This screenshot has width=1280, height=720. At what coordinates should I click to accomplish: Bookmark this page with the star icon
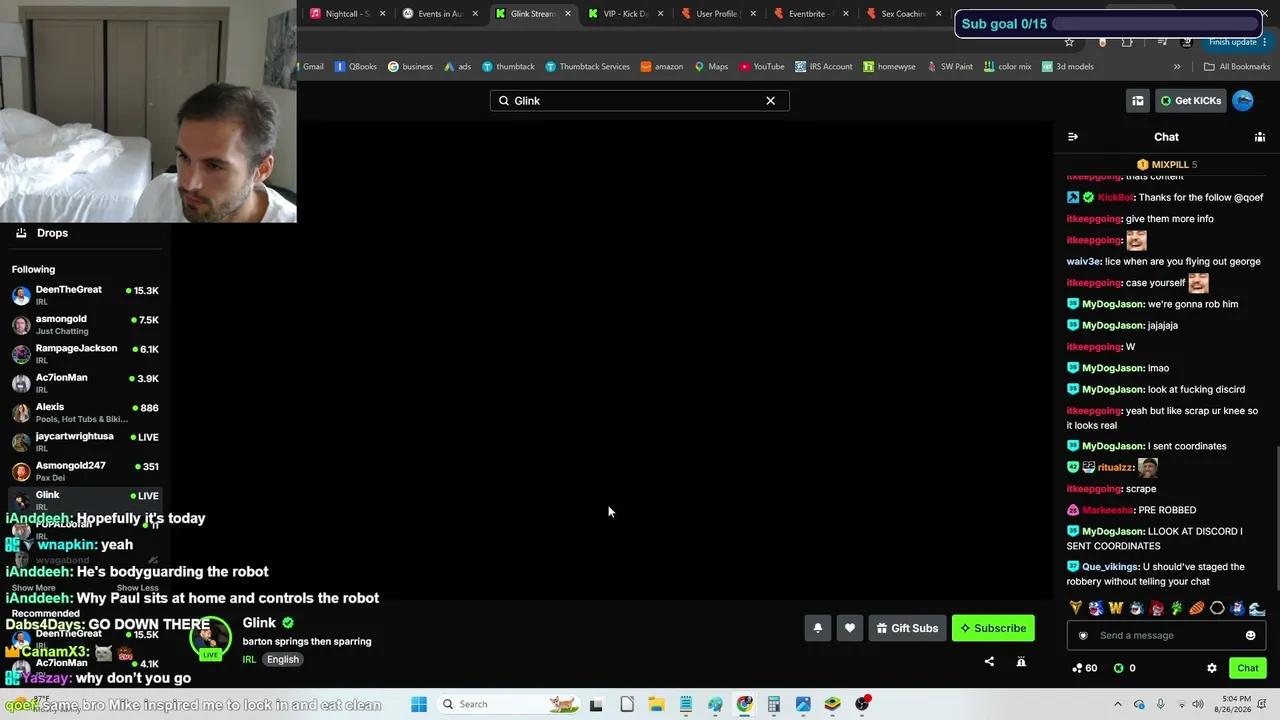click(1069, 42)
